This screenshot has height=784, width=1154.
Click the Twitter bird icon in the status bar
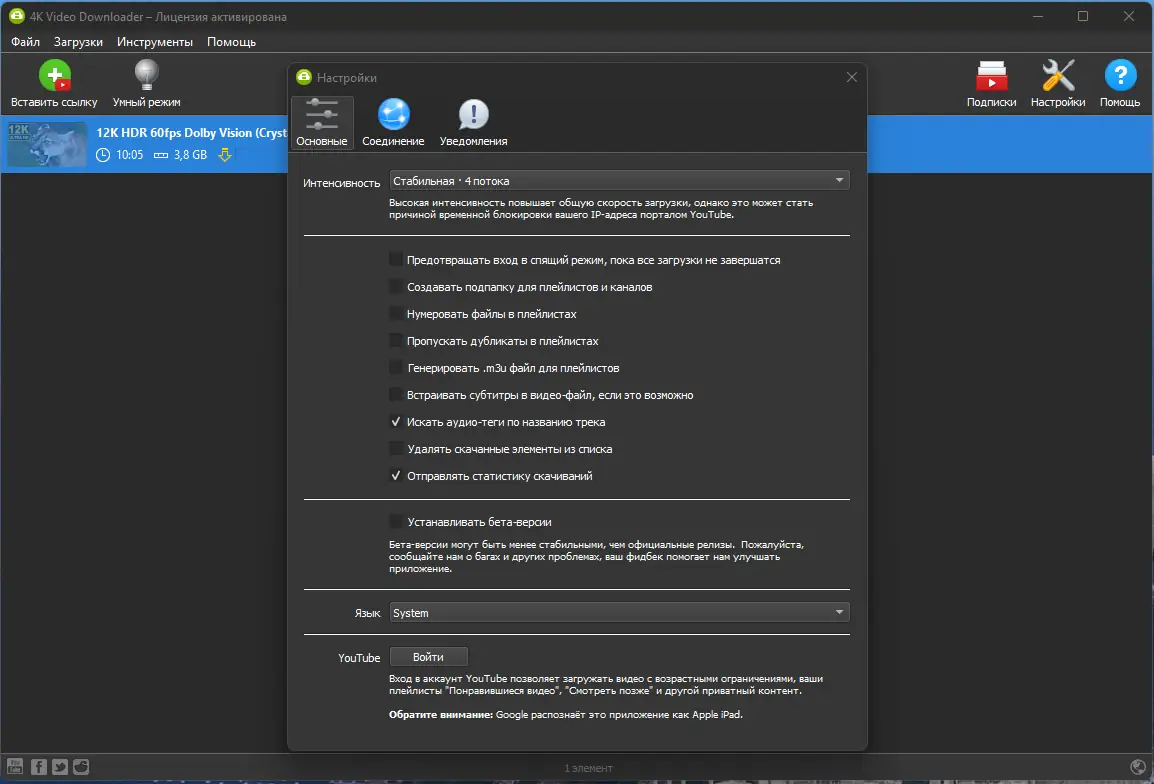pyautogui.click(x=60, y=766)
